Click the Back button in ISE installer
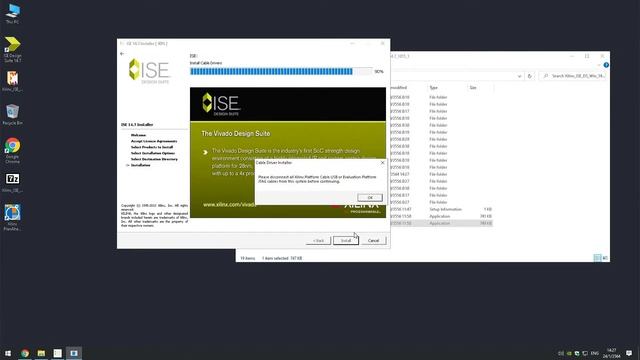This screenshot has height=360, width=640. 318,240
